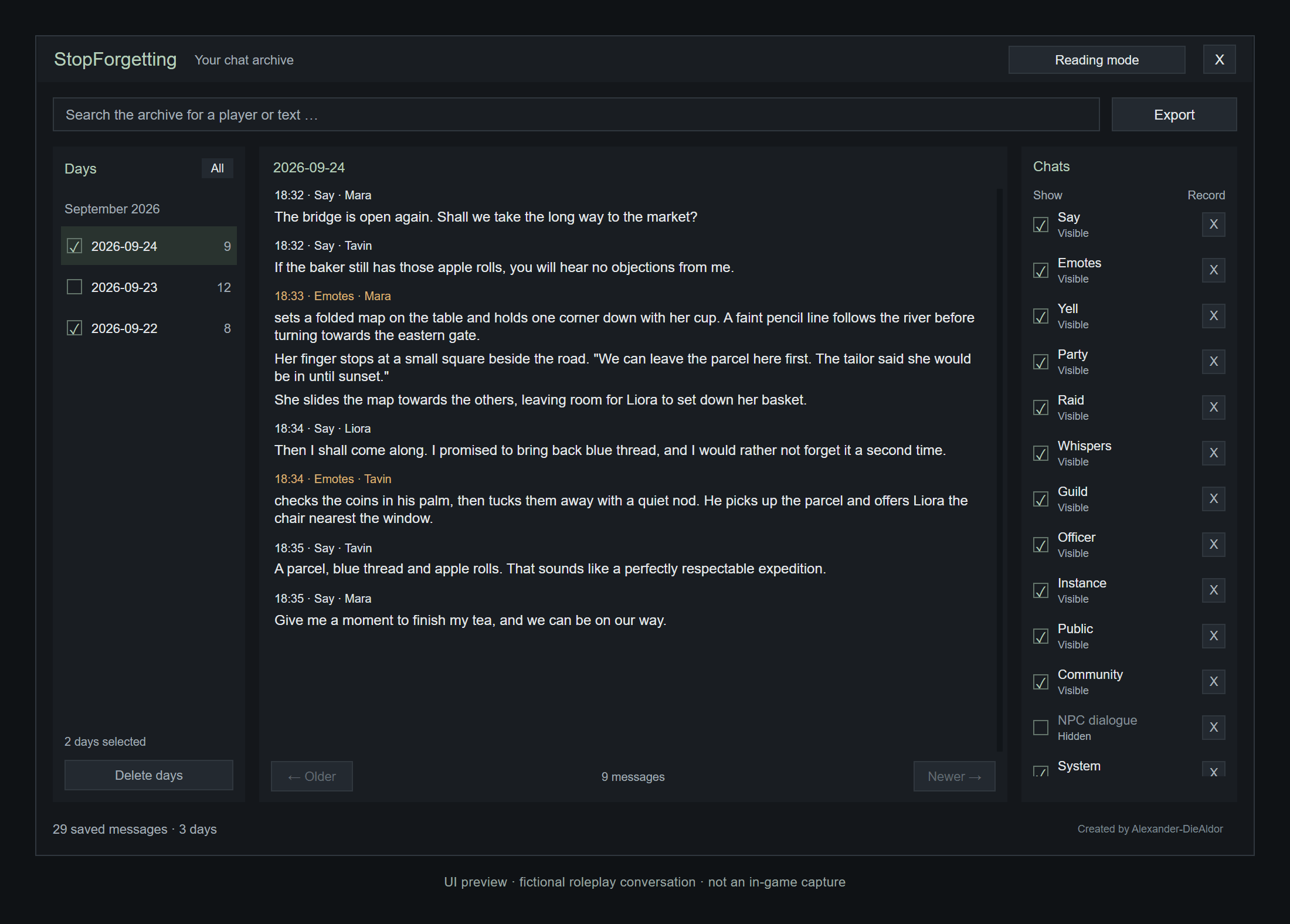Export the chat archive
Image resolution: width=1290 pixels, height=924 pixels.
coord(1174,114)
